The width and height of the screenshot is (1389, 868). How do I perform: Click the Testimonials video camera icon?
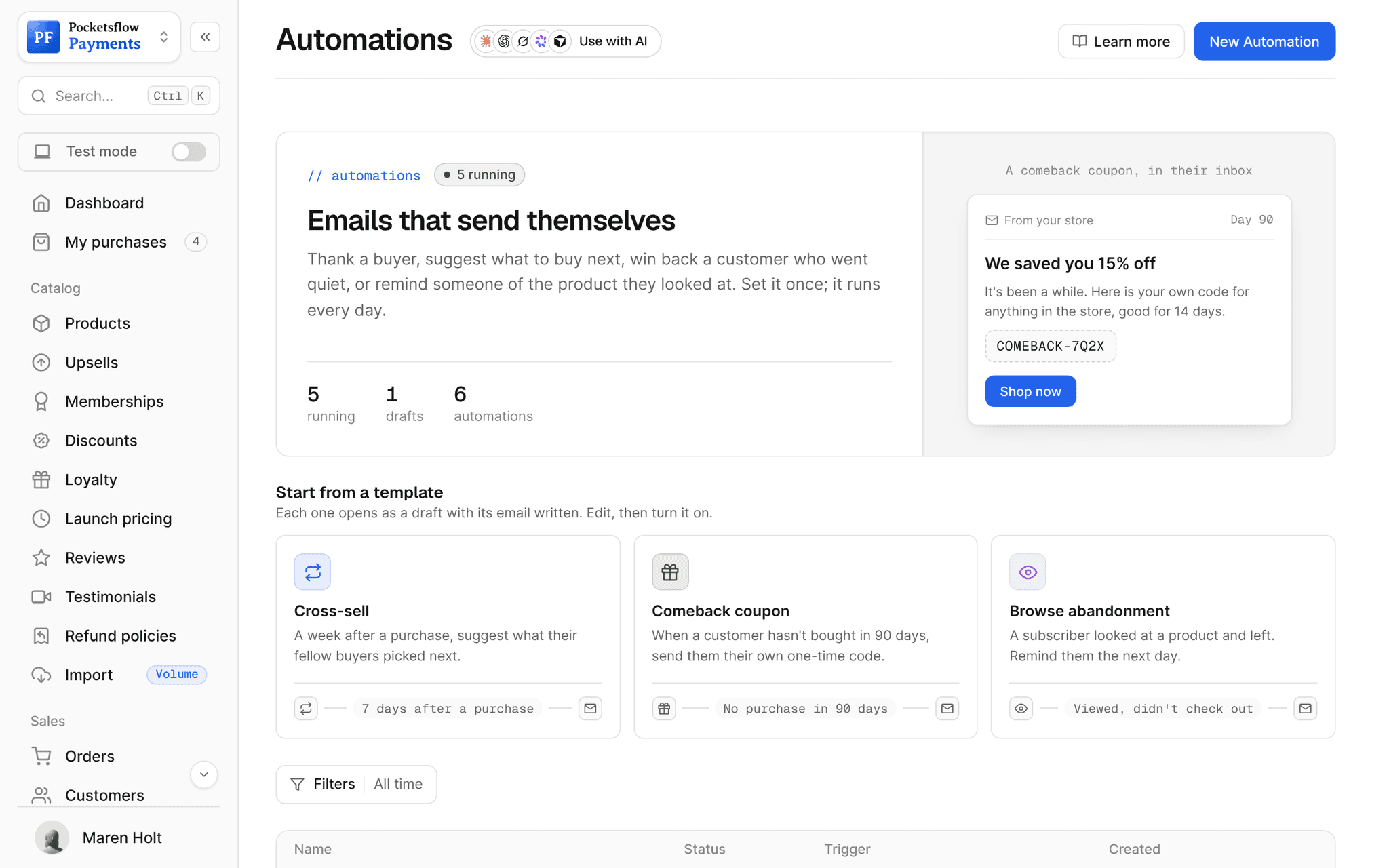(41, 597)
